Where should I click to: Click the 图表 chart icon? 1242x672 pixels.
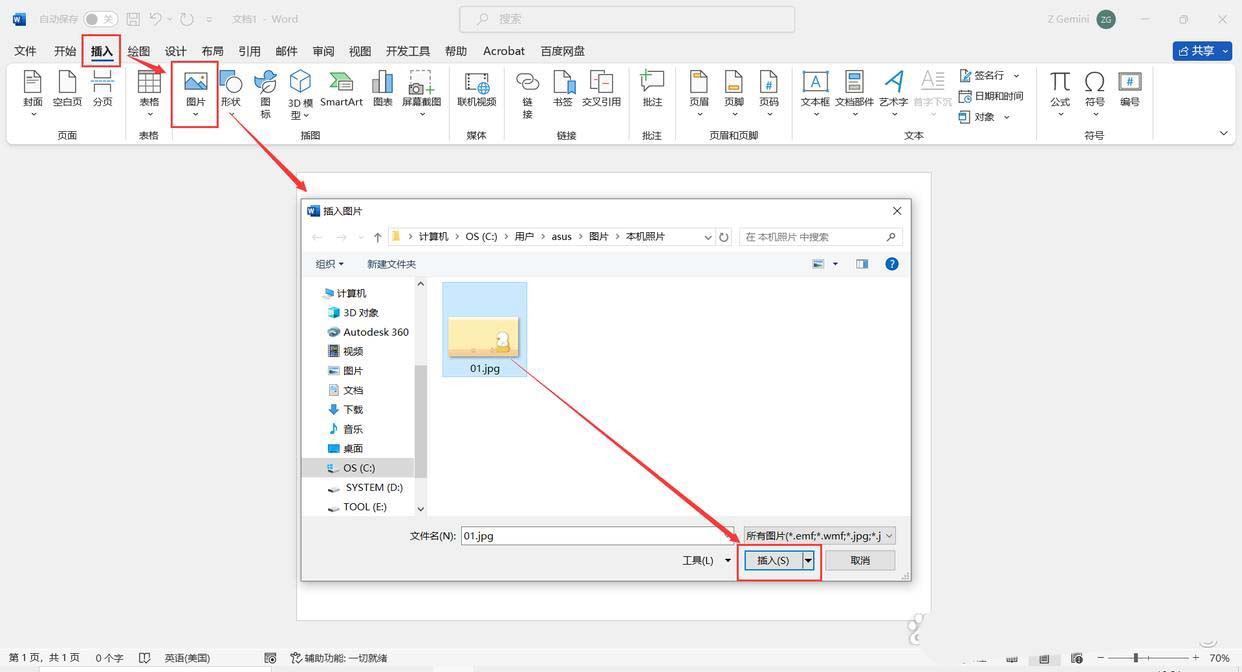(x=382, y=88)
